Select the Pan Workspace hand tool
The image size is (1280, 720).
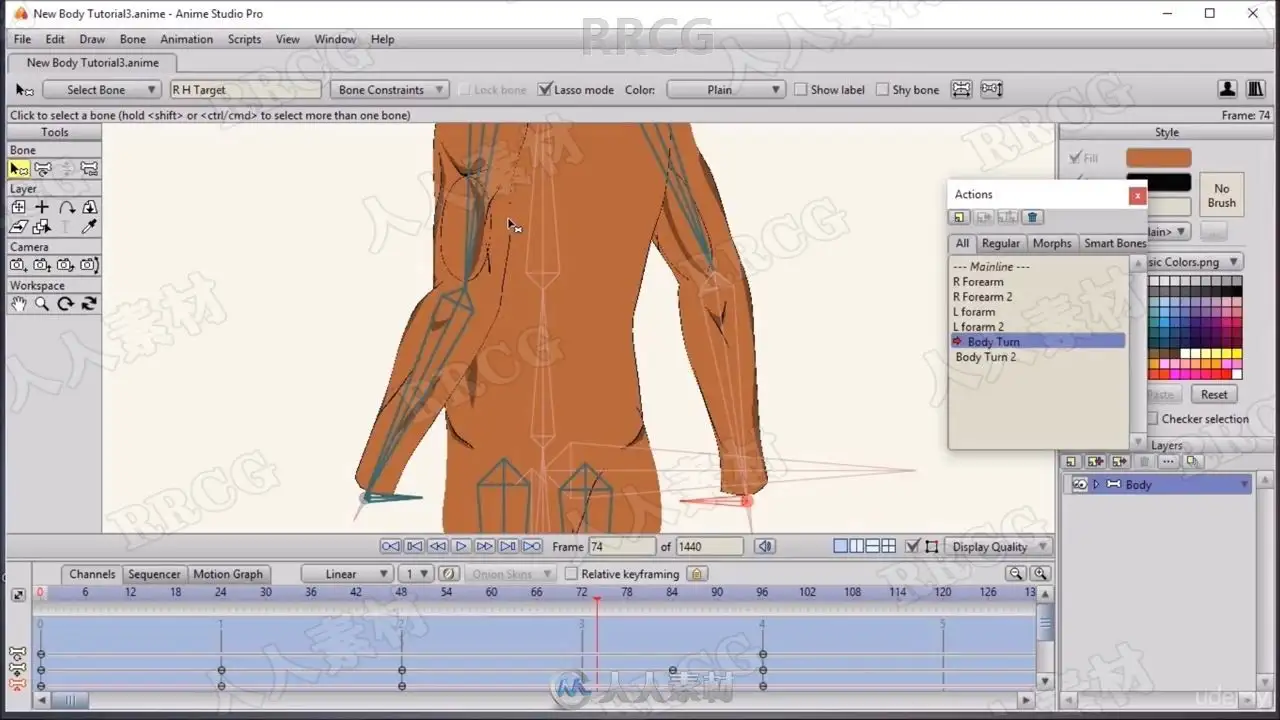coord(18,304)
